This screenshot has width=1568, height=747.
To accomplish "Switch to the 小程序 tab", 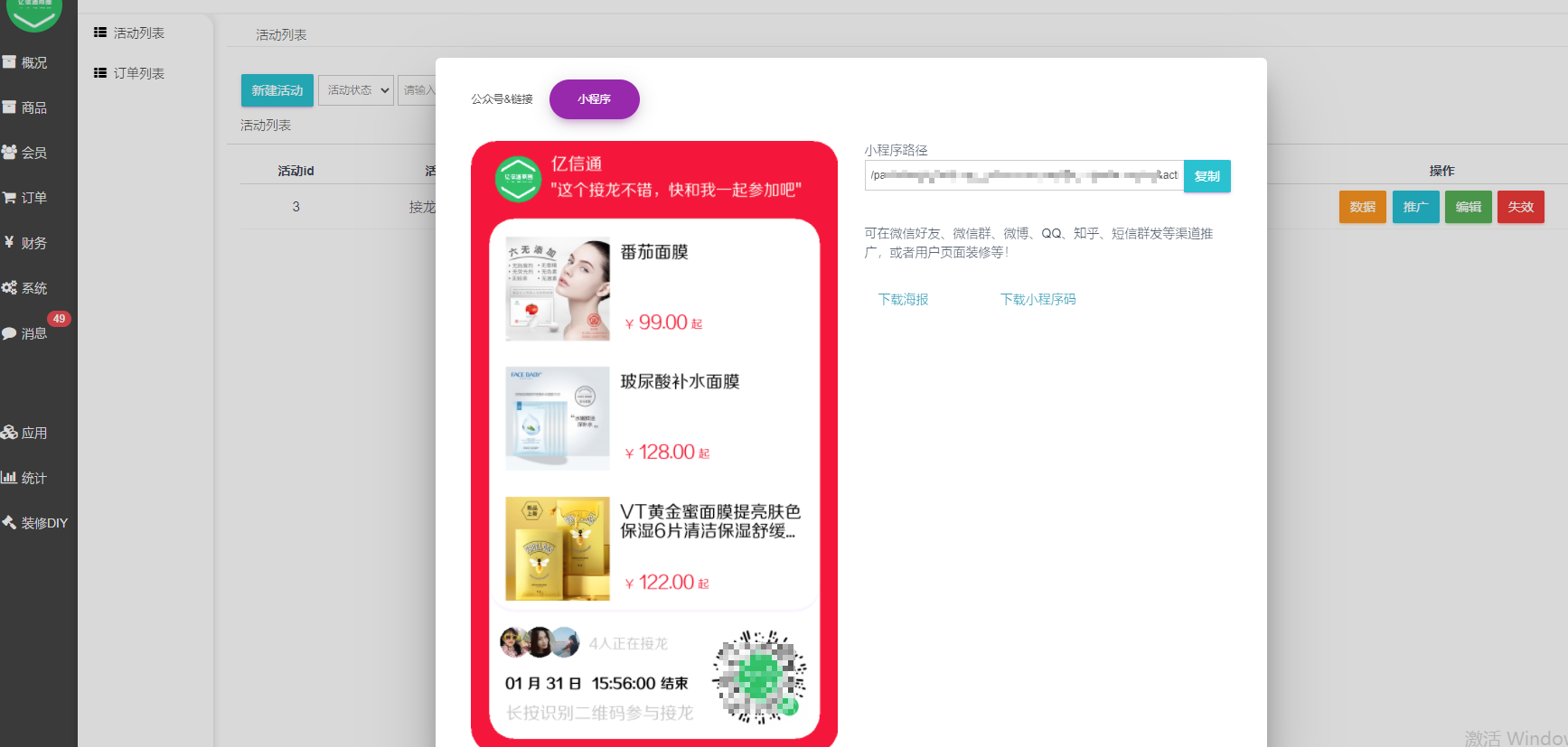I will pos(595,99).
